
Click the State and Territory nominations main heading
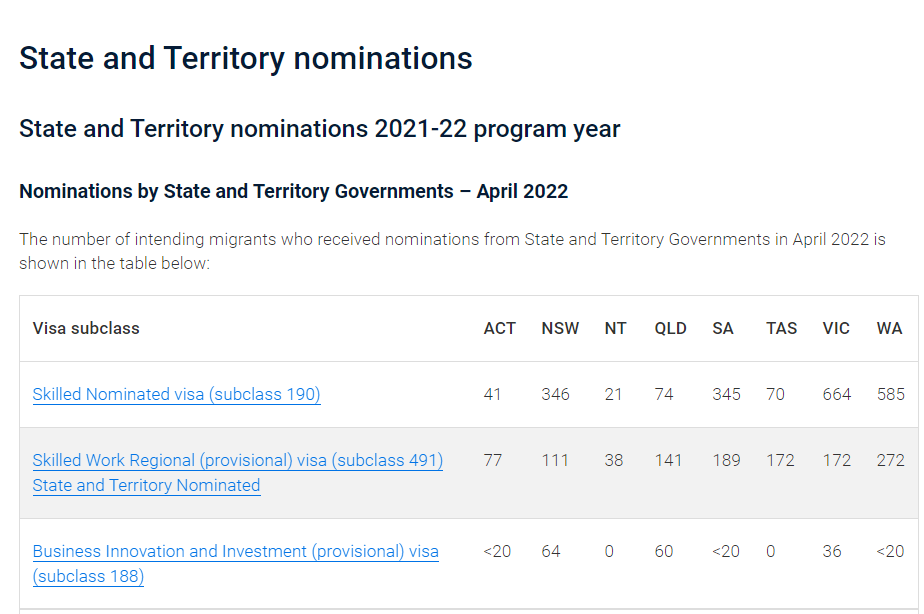[x=246, y=58]
